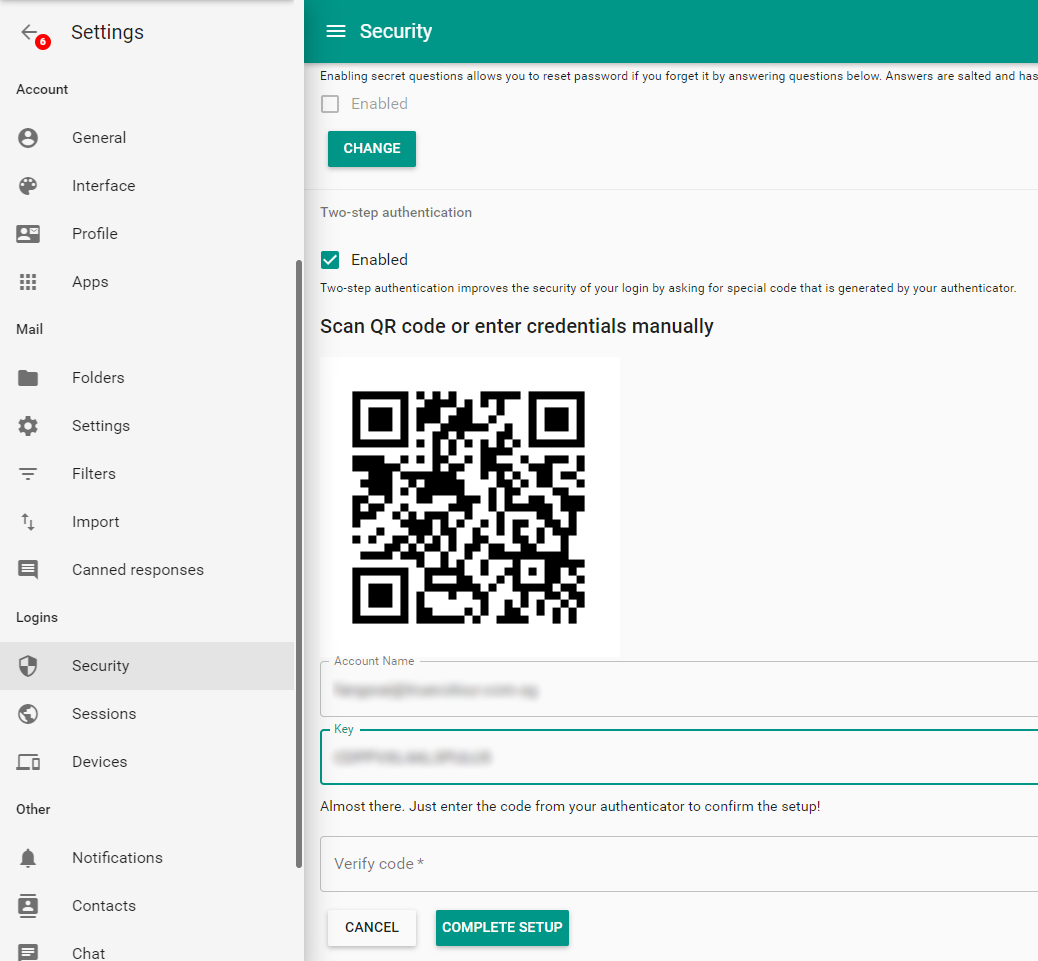Select Import in the sidebar
This screenshot has height=961, width=1038.
(x=147, y=522)
